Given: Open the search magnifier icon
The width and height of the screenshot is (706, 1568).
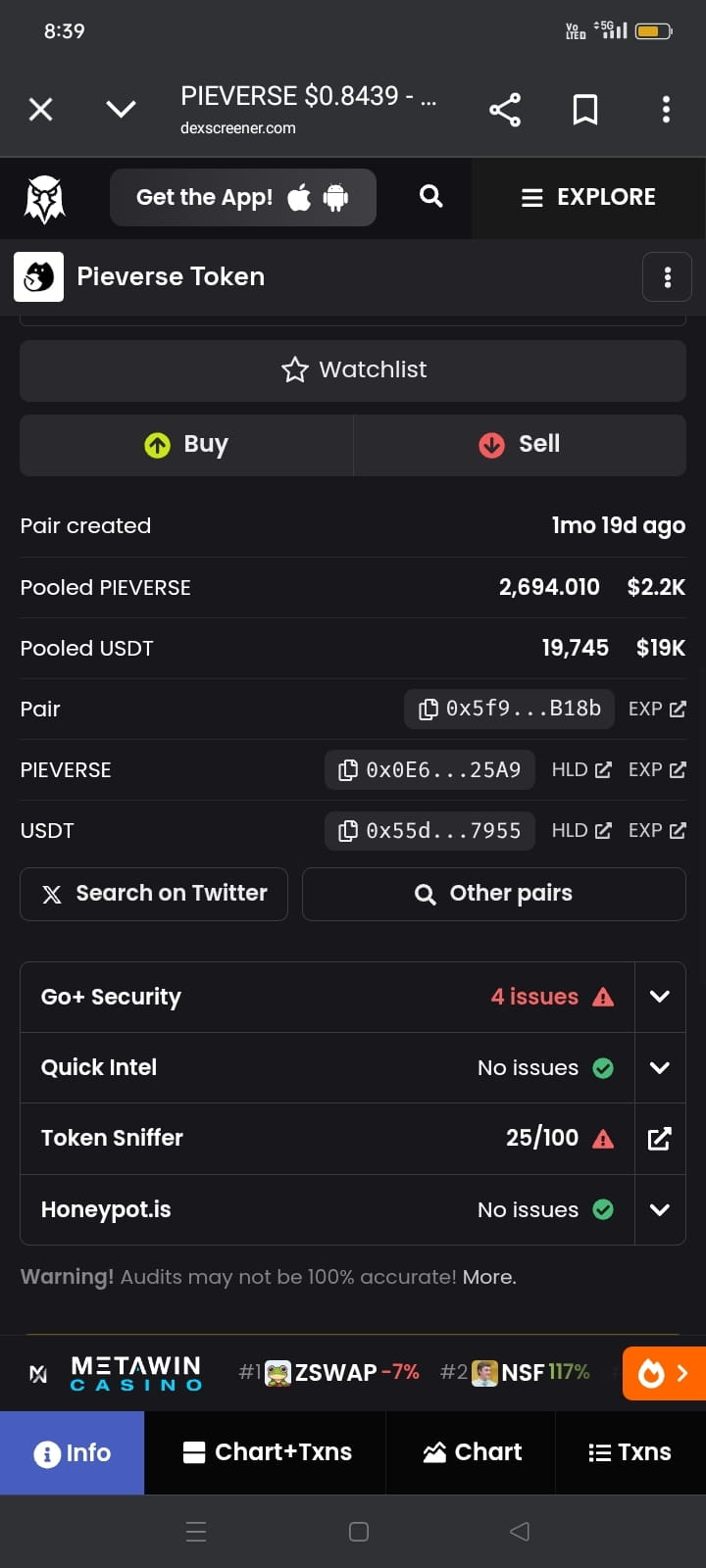Looking at the screenshot, I should click(x=431, y=196).
